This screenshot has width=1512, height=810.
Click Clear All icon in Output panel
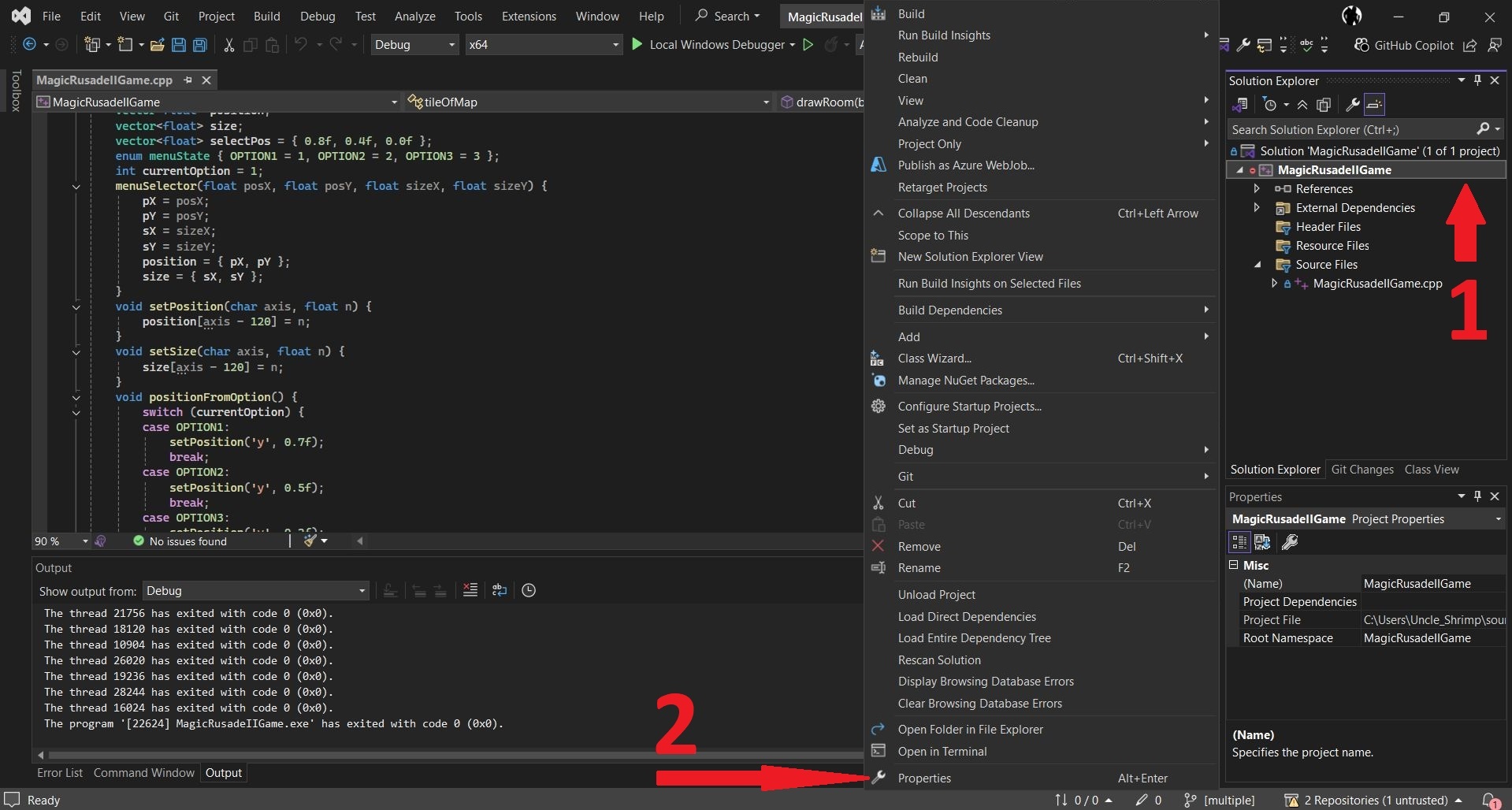pos(470,590)
